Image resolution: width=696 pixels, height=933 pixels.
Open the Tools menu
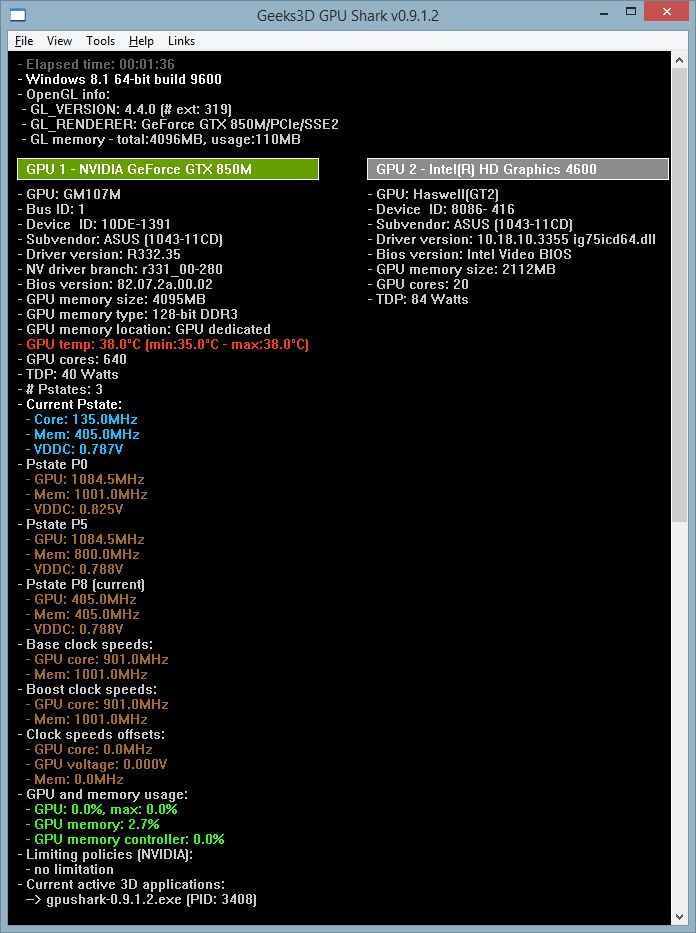pos(101,40)
